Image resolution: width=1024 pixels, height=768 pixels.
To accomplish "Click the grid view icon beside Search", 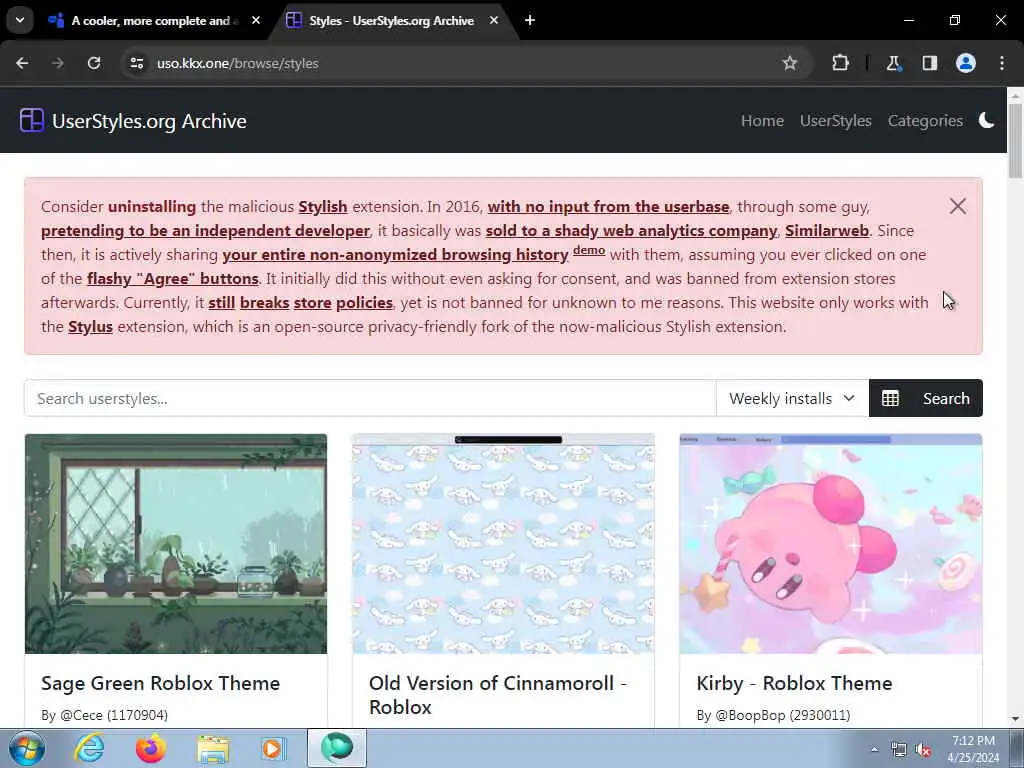I will (x=890, y=398).
